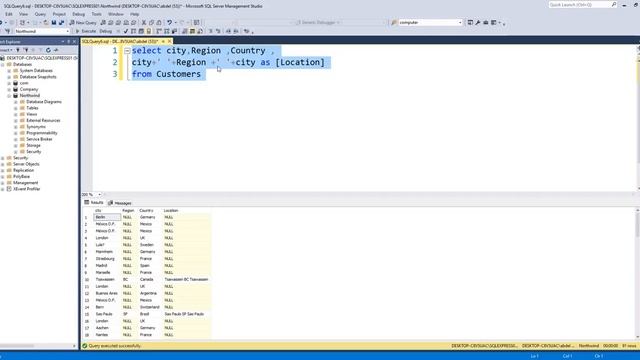Open the Project menu
The height and width of the screenshot is (360, 640).
[x=59, y=14]
